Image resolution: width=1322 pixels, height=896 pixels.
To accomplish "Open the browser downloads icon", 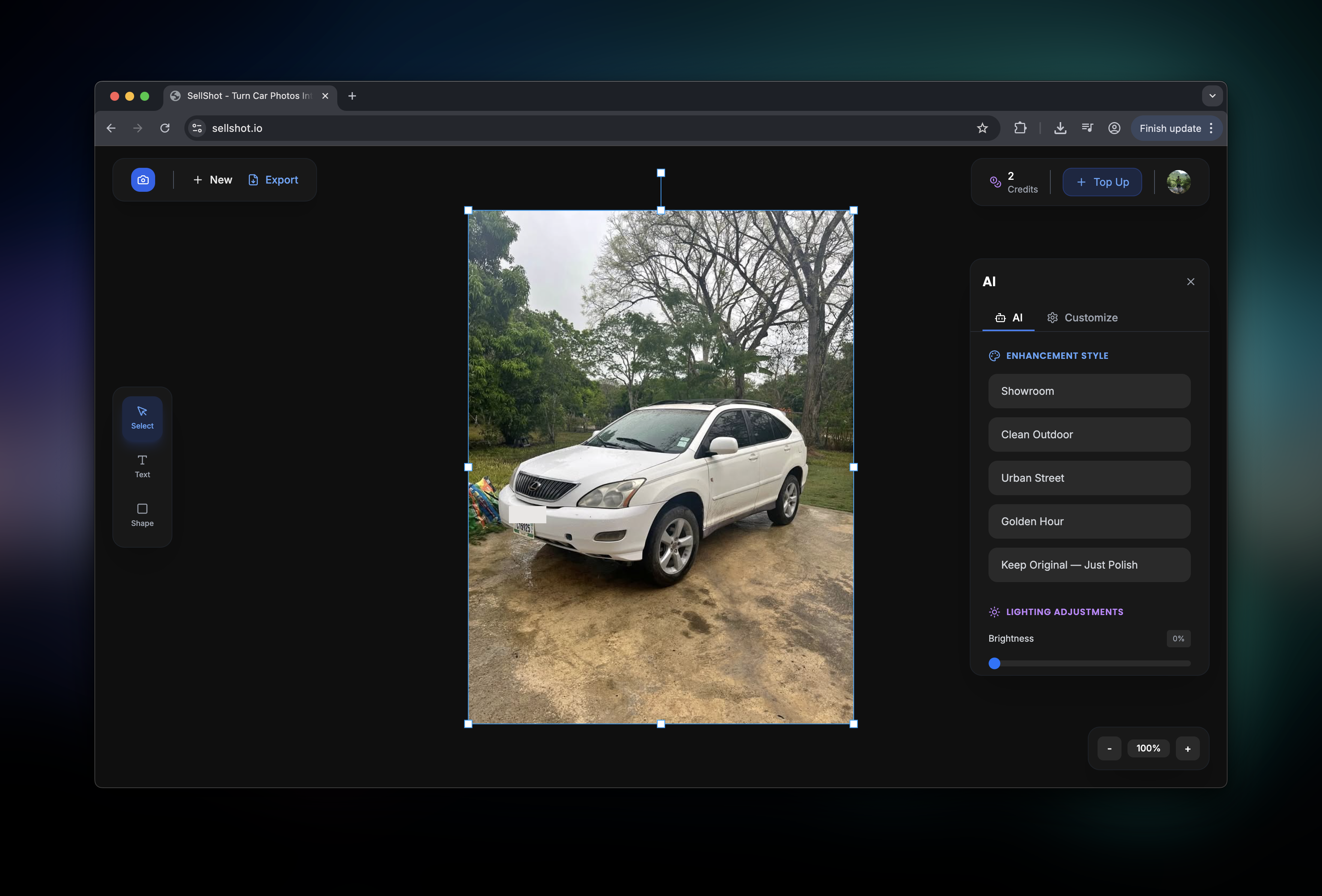I will (1060, 128).
